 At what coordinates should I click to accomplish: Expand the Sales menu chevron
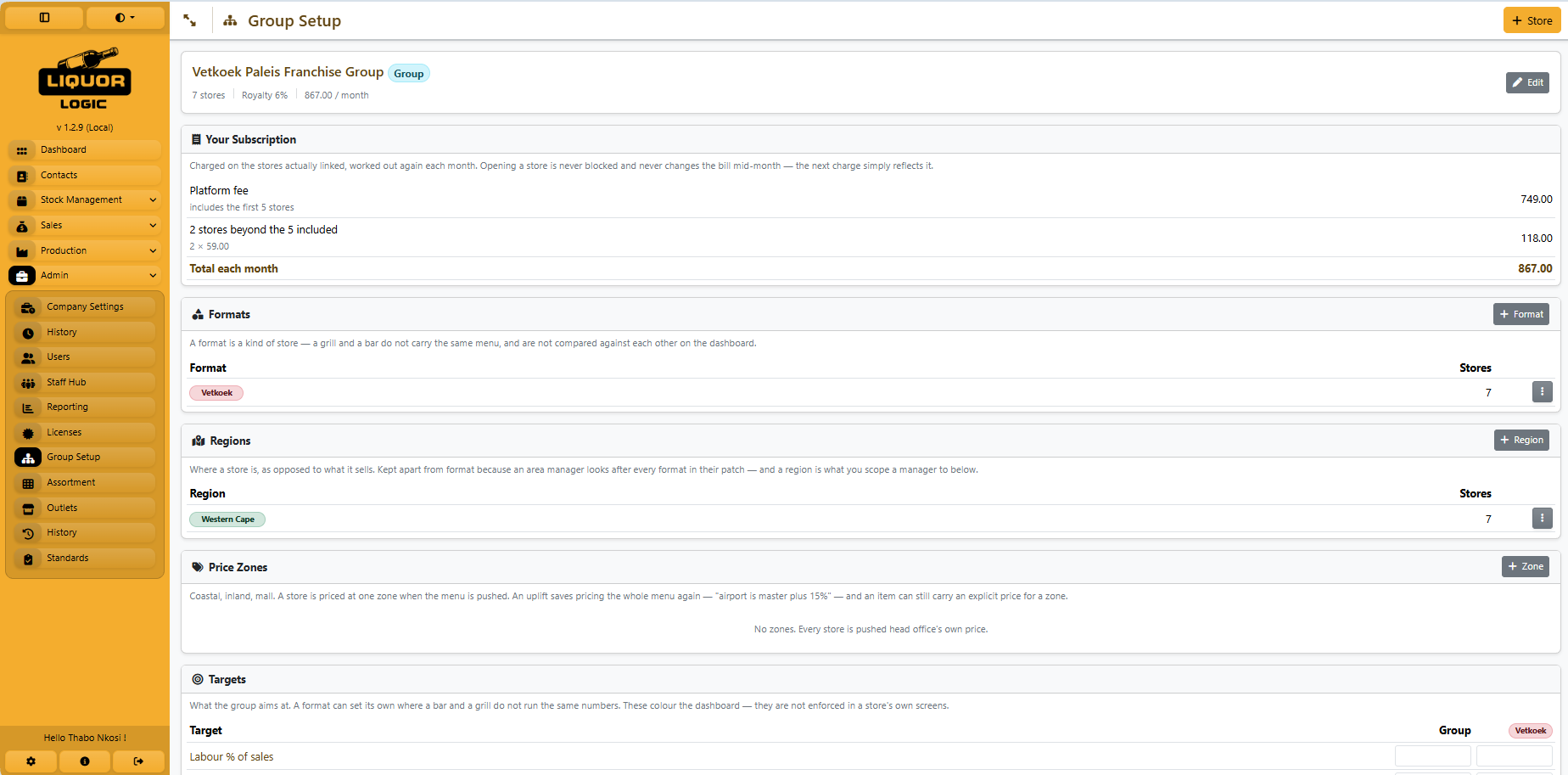point(153,225)
